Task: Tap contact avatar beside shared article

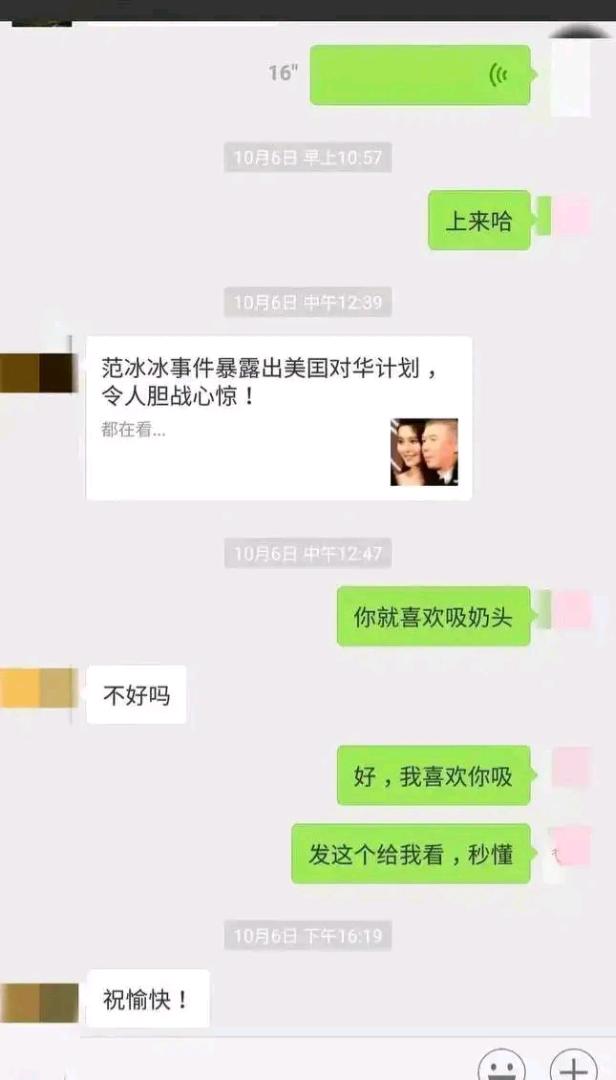Action: [38, 373]
